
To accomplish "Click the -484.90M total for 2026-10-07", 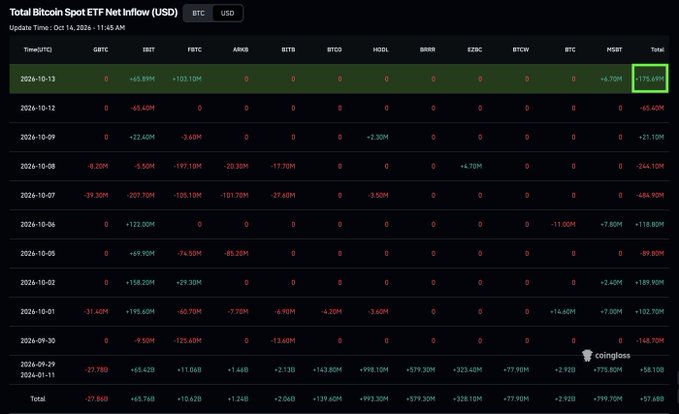I will (650, 195).
